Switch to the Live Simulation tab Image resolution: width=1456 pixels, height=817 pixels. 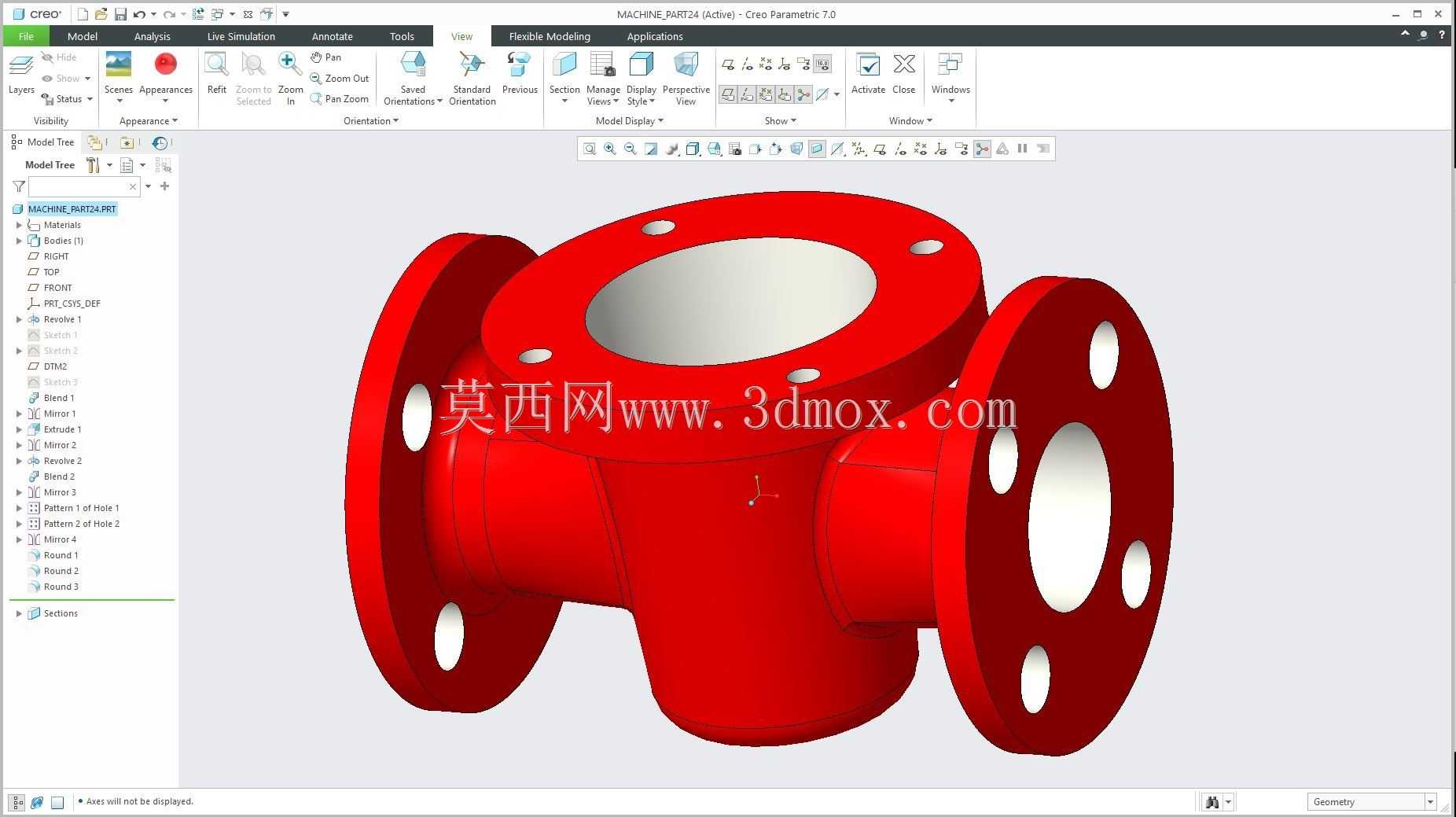pos(241,36)
